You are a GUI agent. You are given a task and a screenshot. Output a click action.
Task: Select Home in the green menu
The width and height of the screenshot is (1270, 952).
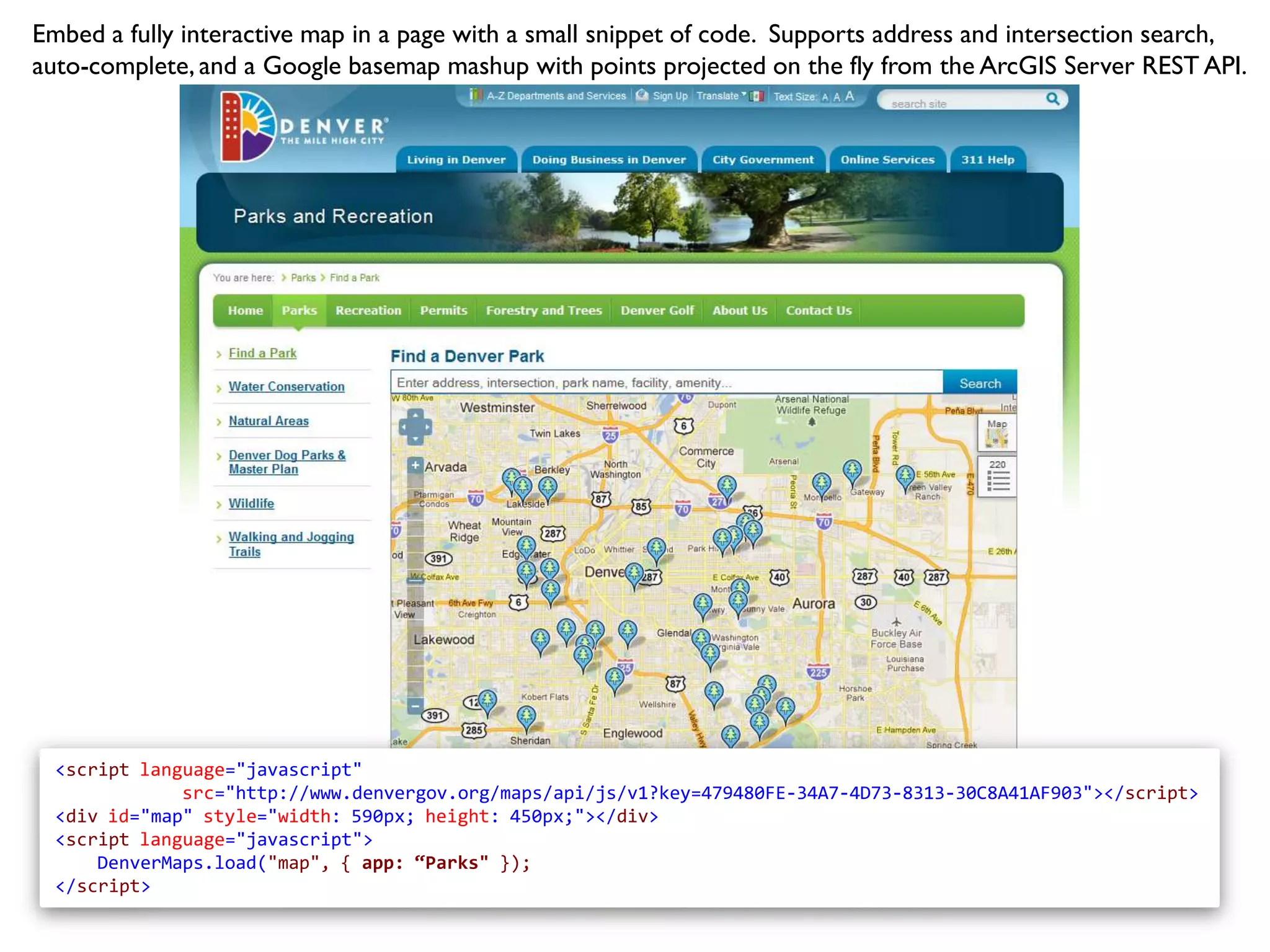click(245, 311)
